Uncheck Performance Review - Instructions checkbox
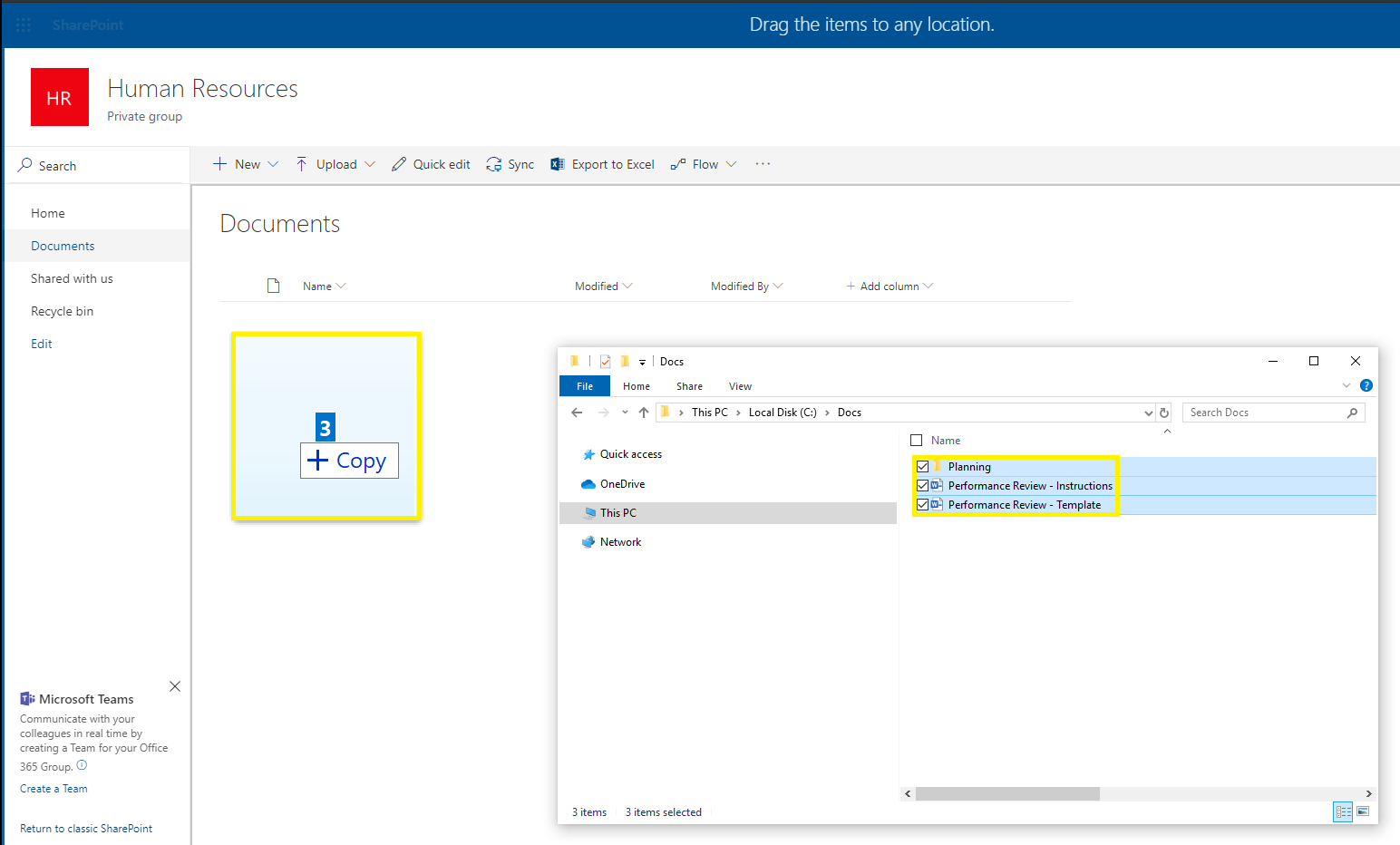This screenshot has width=1400, height=845. (x=922, y=486)
